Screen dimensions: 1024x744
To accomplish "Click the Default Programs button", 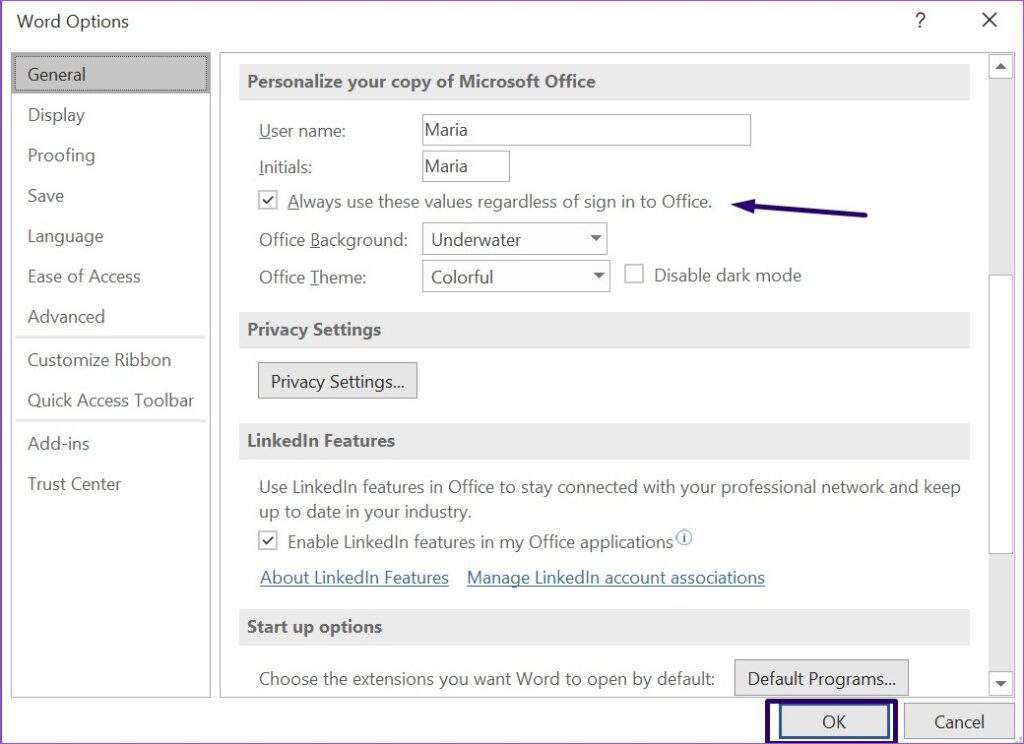I will pyautogui.click(x=821, y=678).
